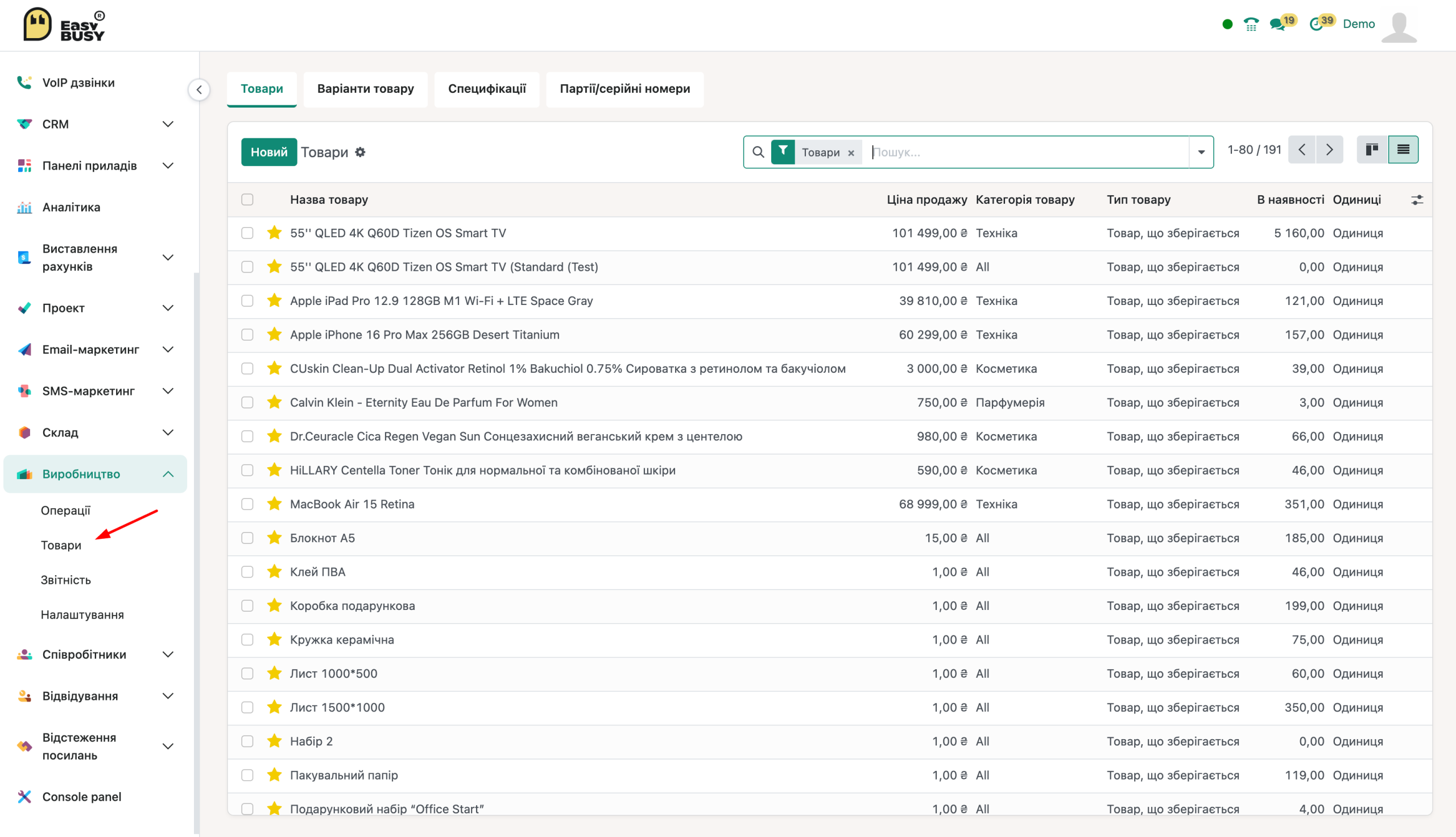Remove the Товари filter tag
The image size is (1456, 837).
[x=851, y=153]
